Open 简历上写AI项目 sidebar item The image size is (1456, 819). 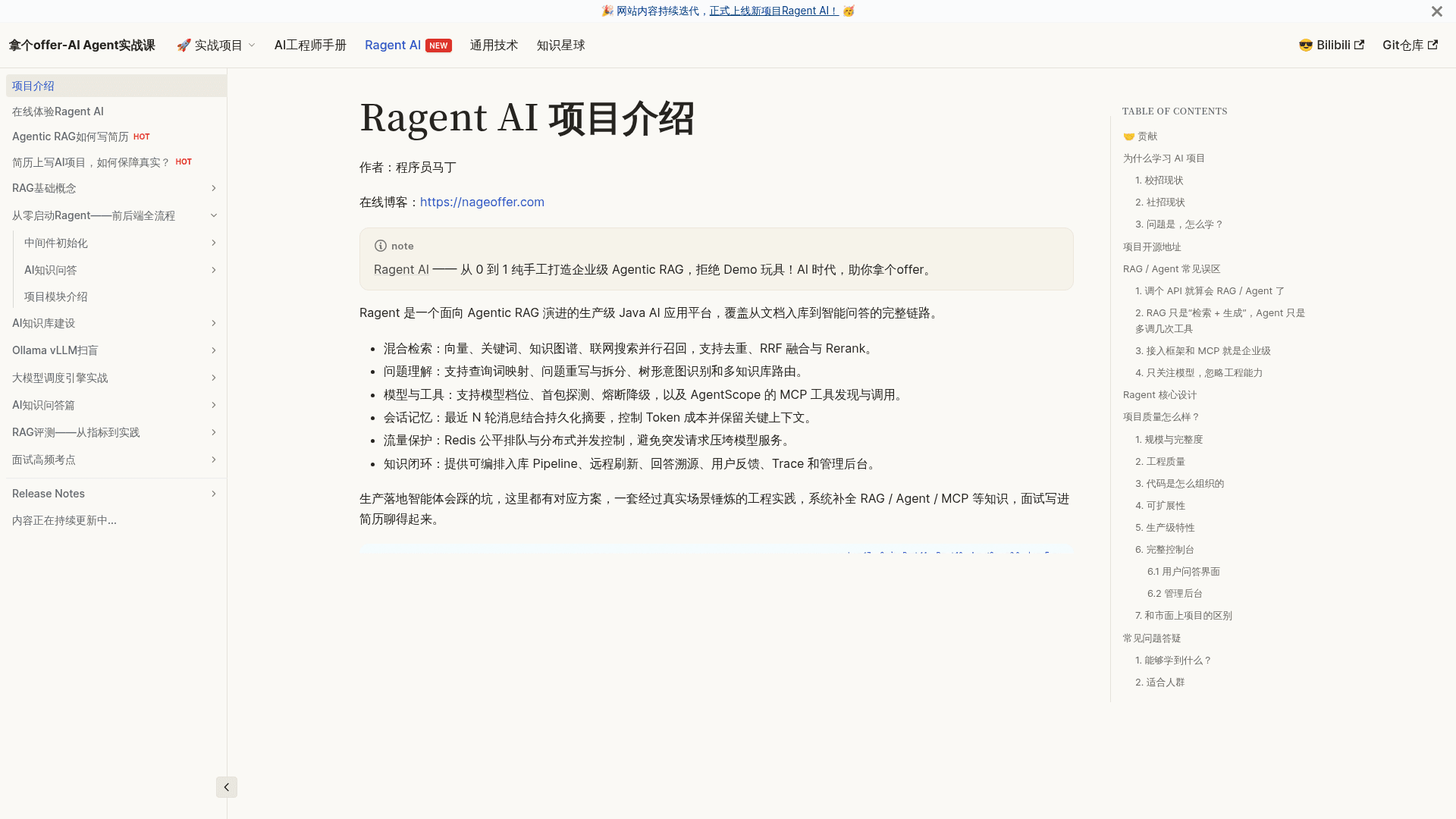pyautogui.click(x=116, y=162)
